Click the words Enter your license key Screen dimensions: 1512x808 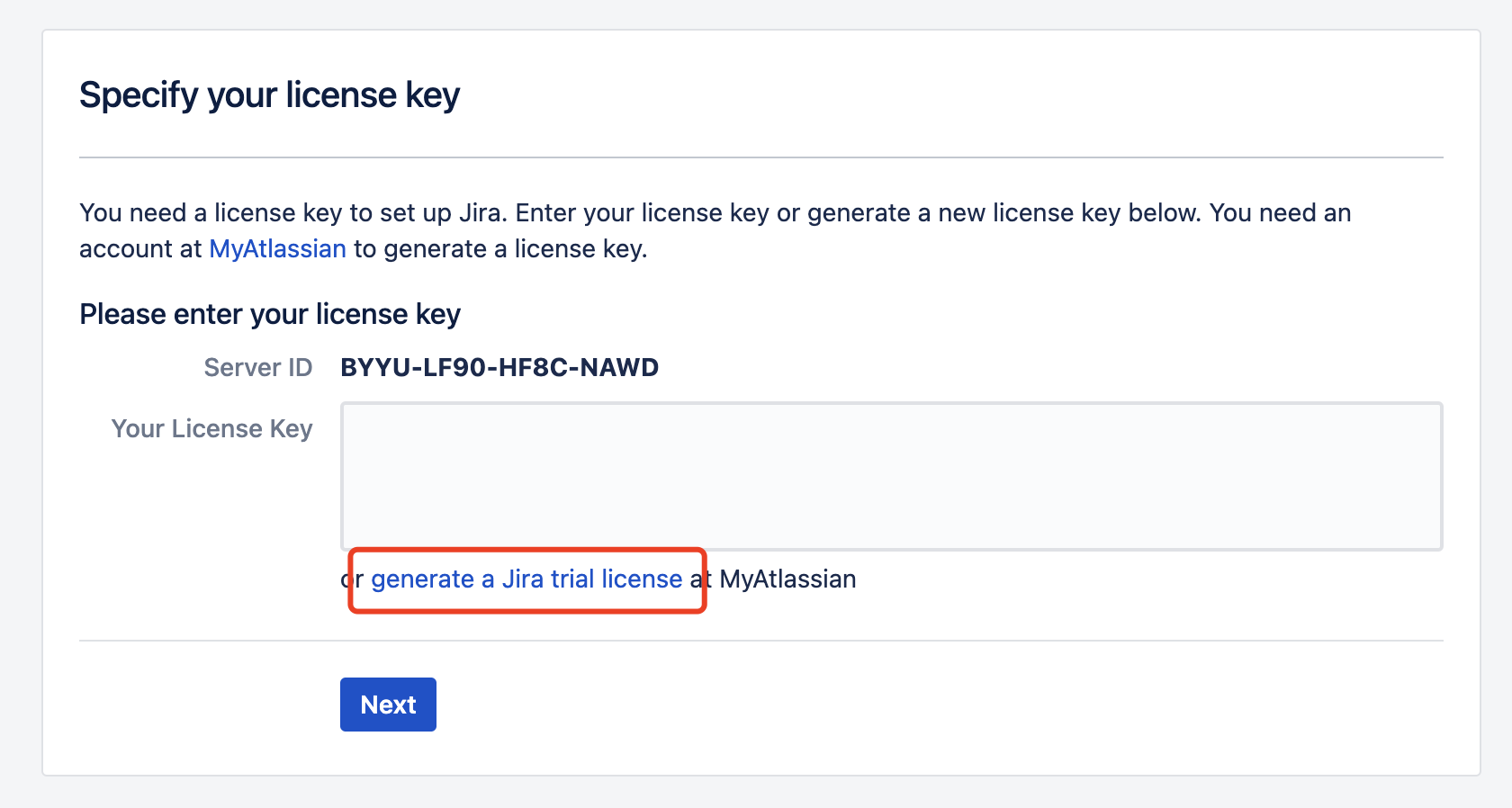(642, 213)
